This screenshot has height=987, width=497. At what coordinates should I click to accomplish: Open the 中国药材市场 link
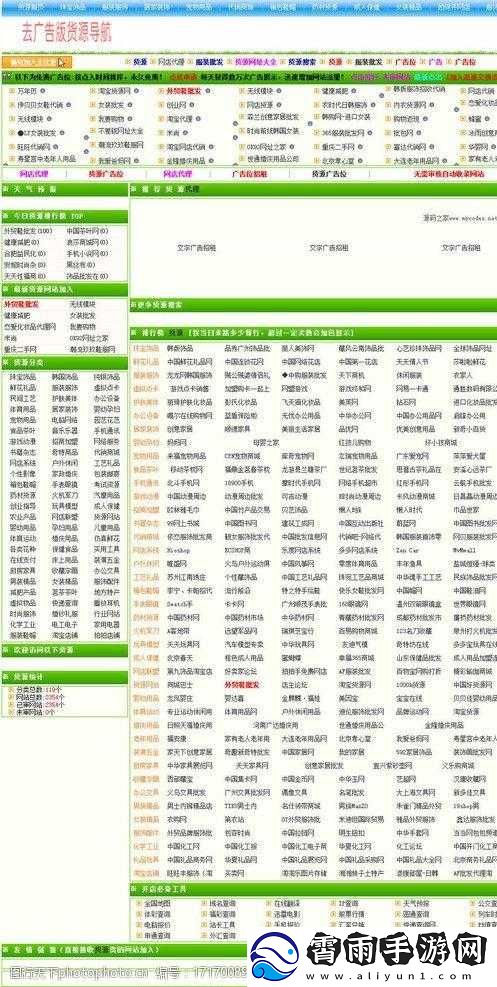[244, 618]
